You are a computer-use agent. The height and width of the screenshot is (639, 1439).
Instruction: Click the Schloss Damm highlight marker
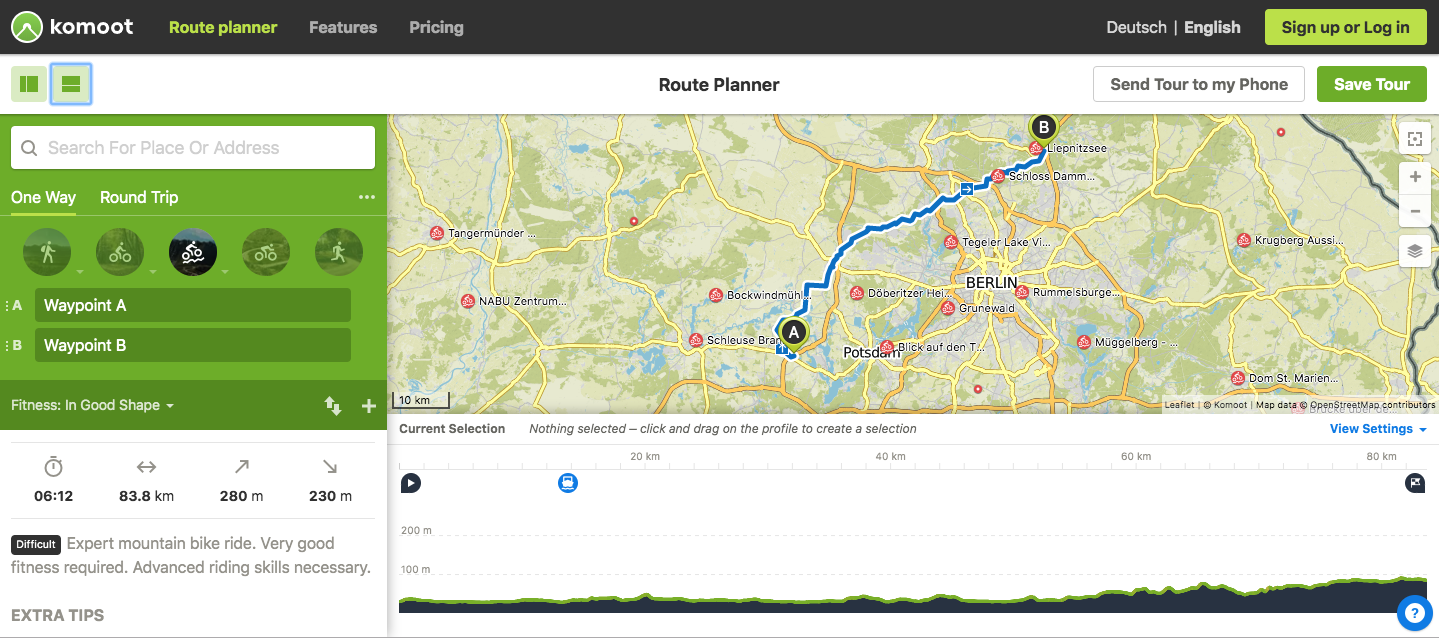[x=997, y=175]
